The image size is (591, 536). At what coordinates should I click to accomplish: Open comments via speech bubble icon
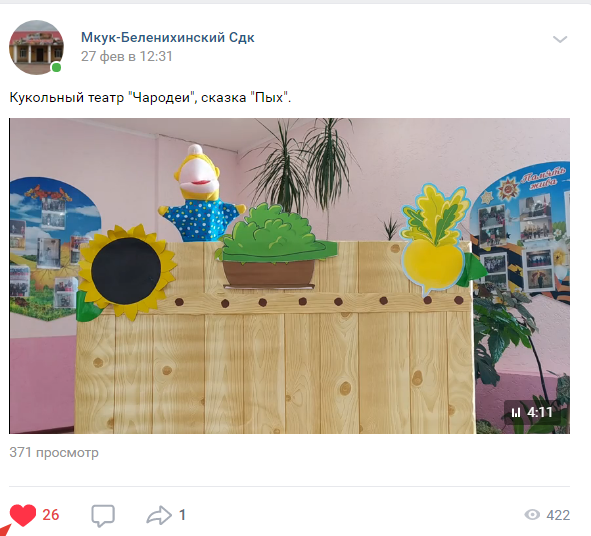(103, 515)
